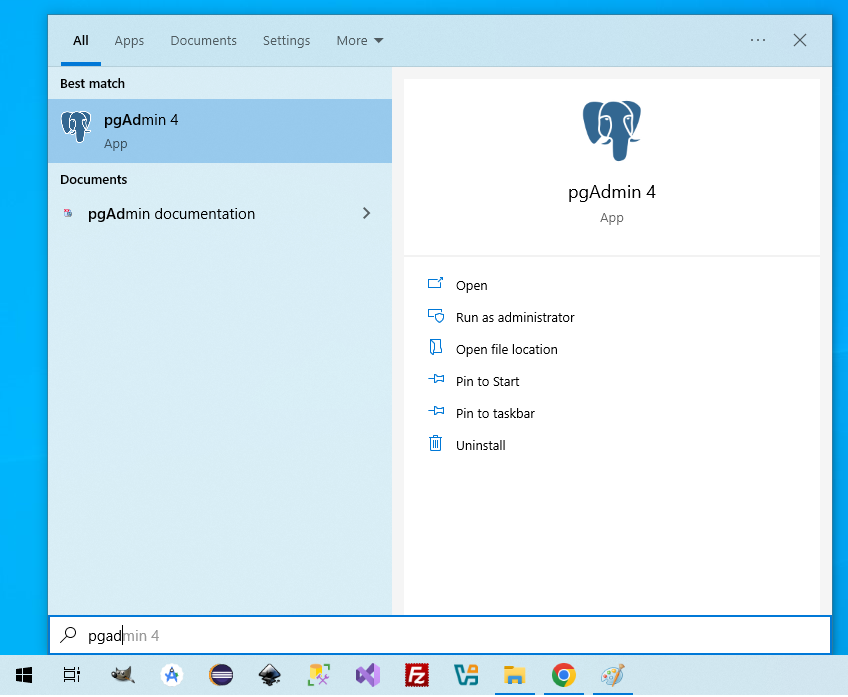This screenshot has height=697, width=848.
Task: Open Eclipse IDE from the taskbar
Action: point(221,675)
